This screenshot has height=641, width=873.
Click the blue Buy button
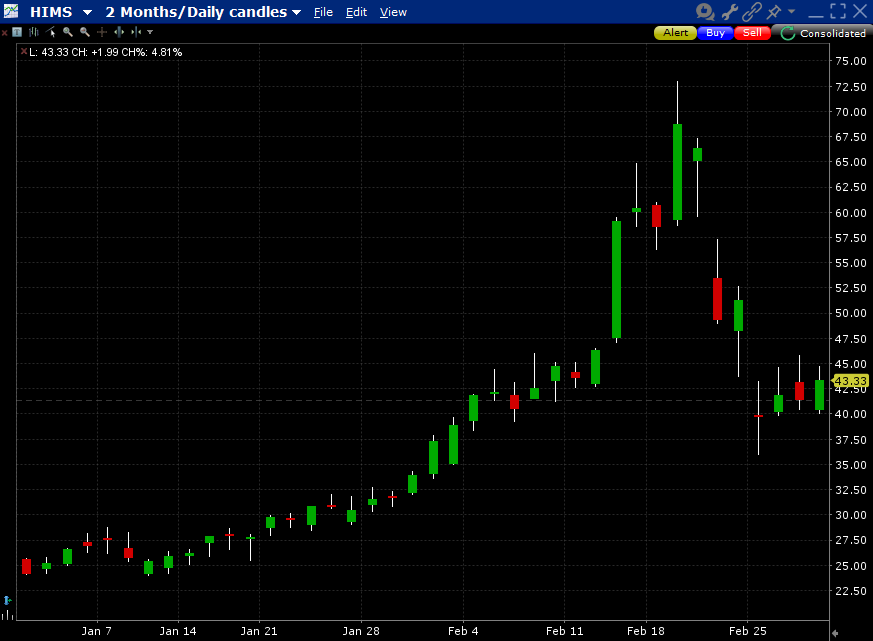pyautogui.click(x=715, y=33)
